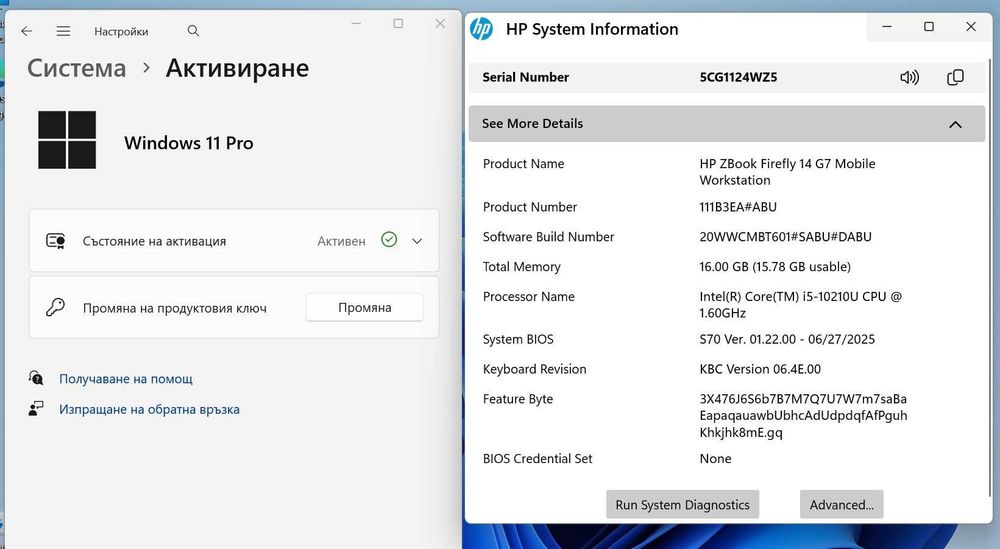This screenshot has height=549, width=1000.
Task: Click the Product Number label
Action: pos(529,207)
